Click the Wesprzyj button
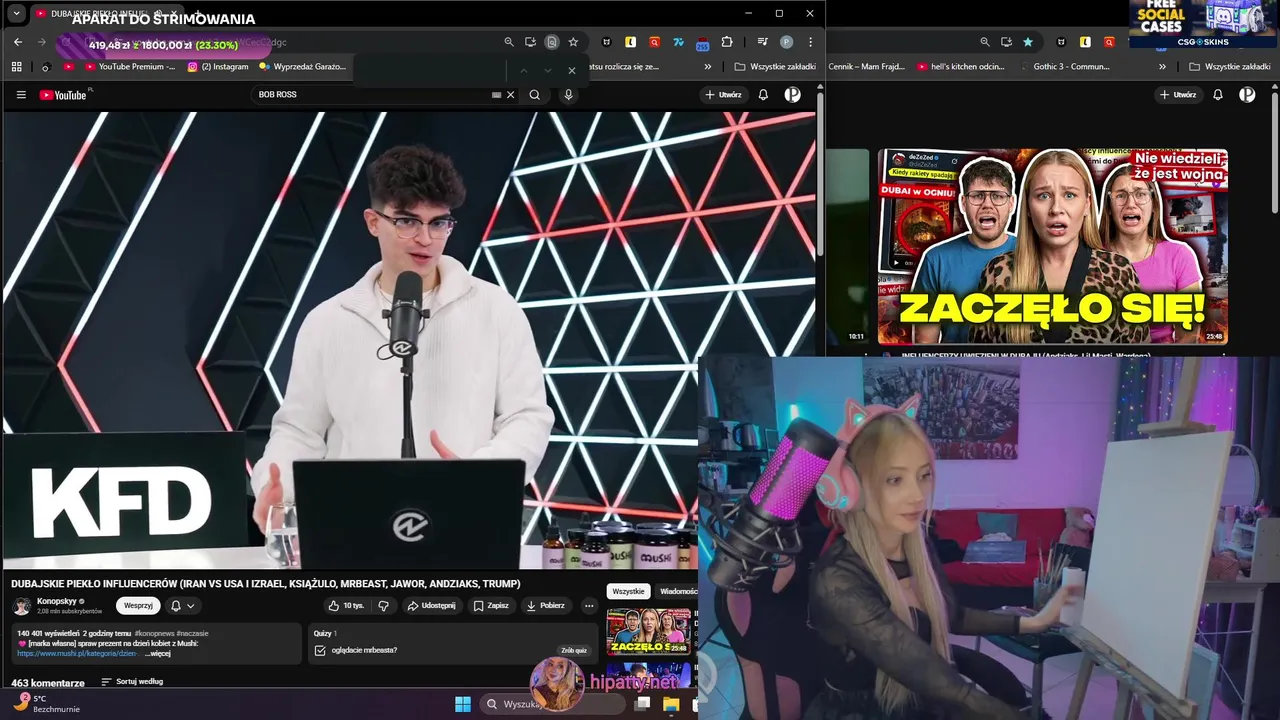 pyautogui.click(x=138, y=606)
